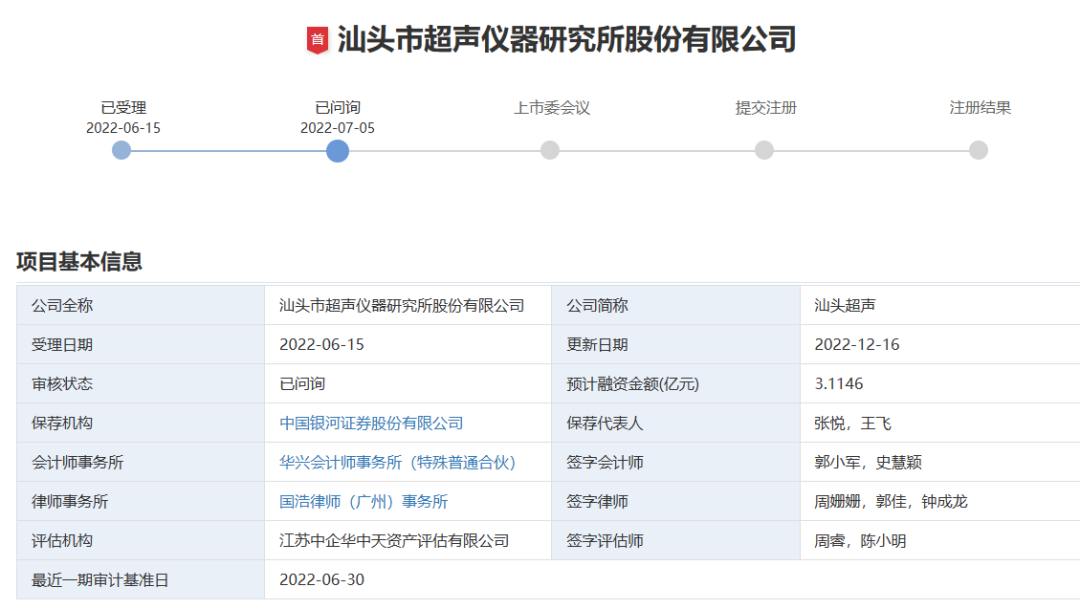The image size is (1080, 609).
Task: Click the 已受理 stage label
Action: click(123, 107)
